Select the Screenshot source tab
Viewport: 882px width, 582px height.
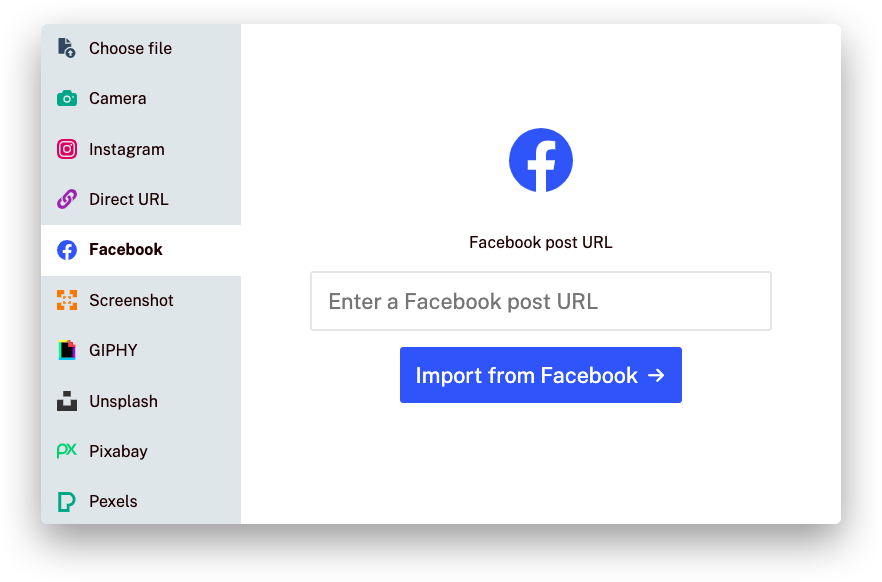point(141,300)
